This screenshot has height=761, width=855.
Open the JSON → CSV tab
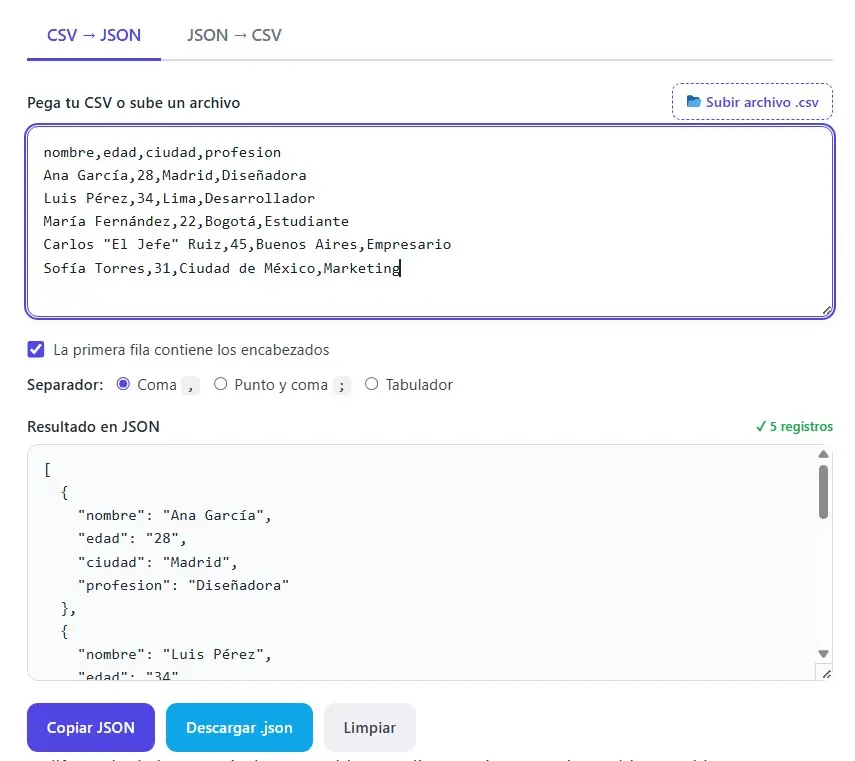coord(234,35)
